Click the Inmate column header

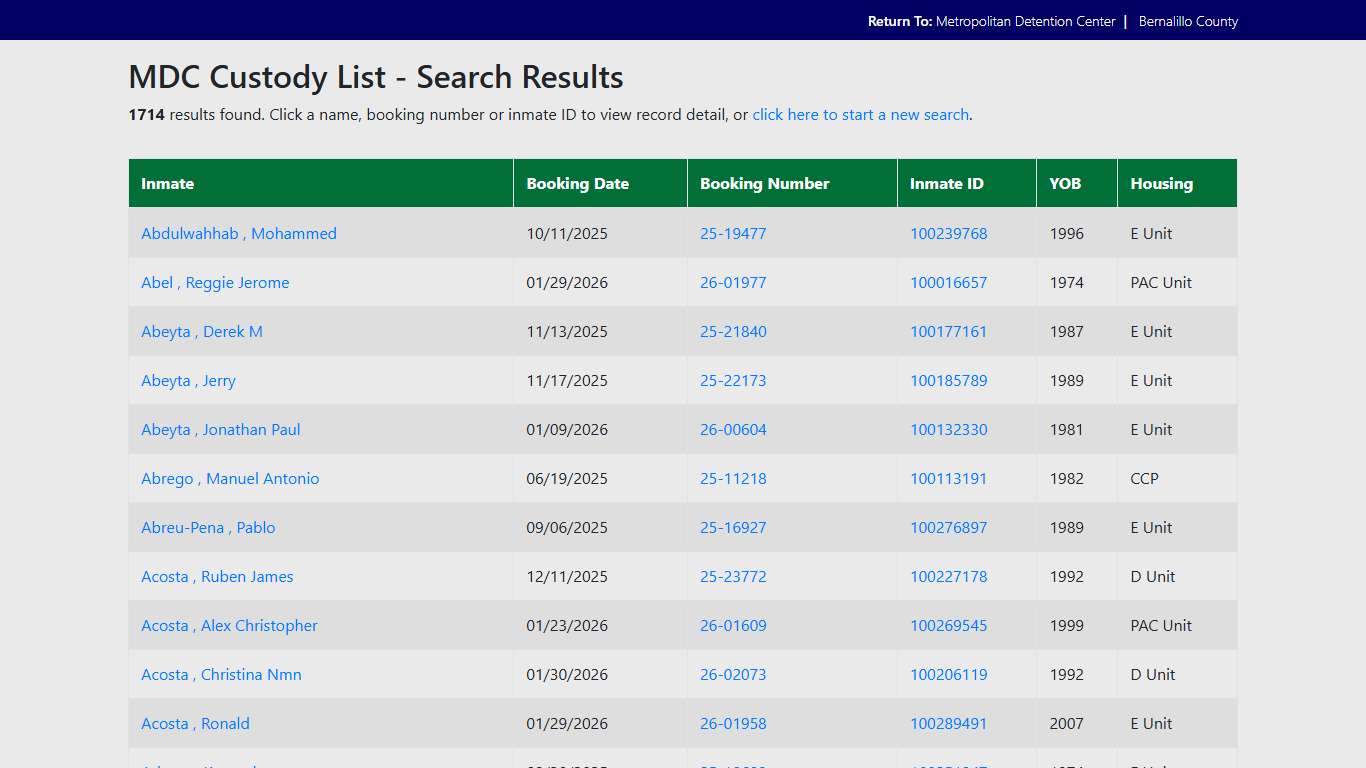pyautogui.click(x=168, y=183)
